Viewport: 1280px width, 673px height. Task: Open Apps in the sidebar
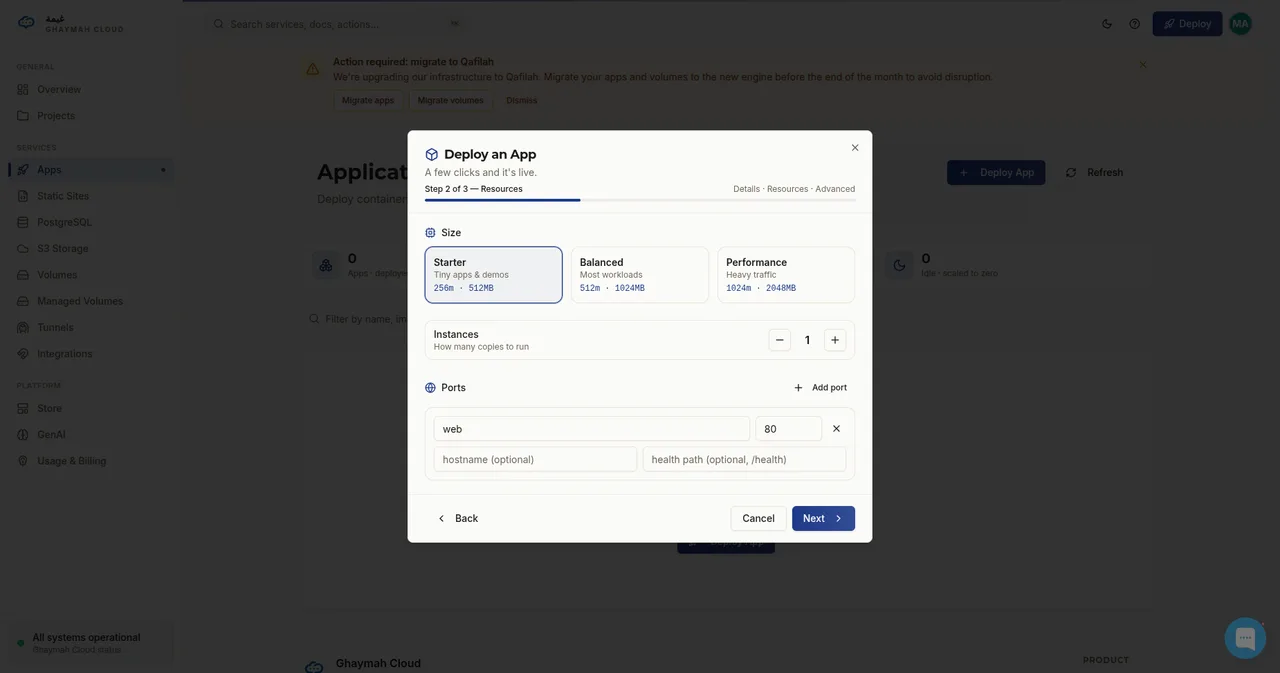pyautogui.click(x=91, y=170)
